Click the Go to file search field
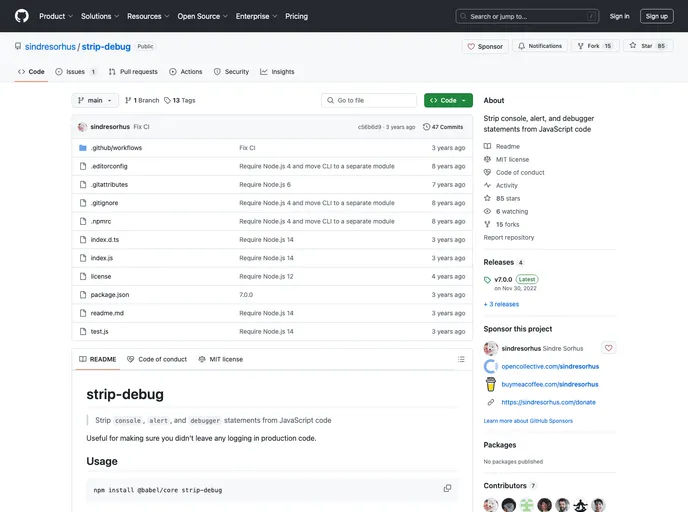The width and height of the screenshot is (688, 512). (x=369, y=100)
